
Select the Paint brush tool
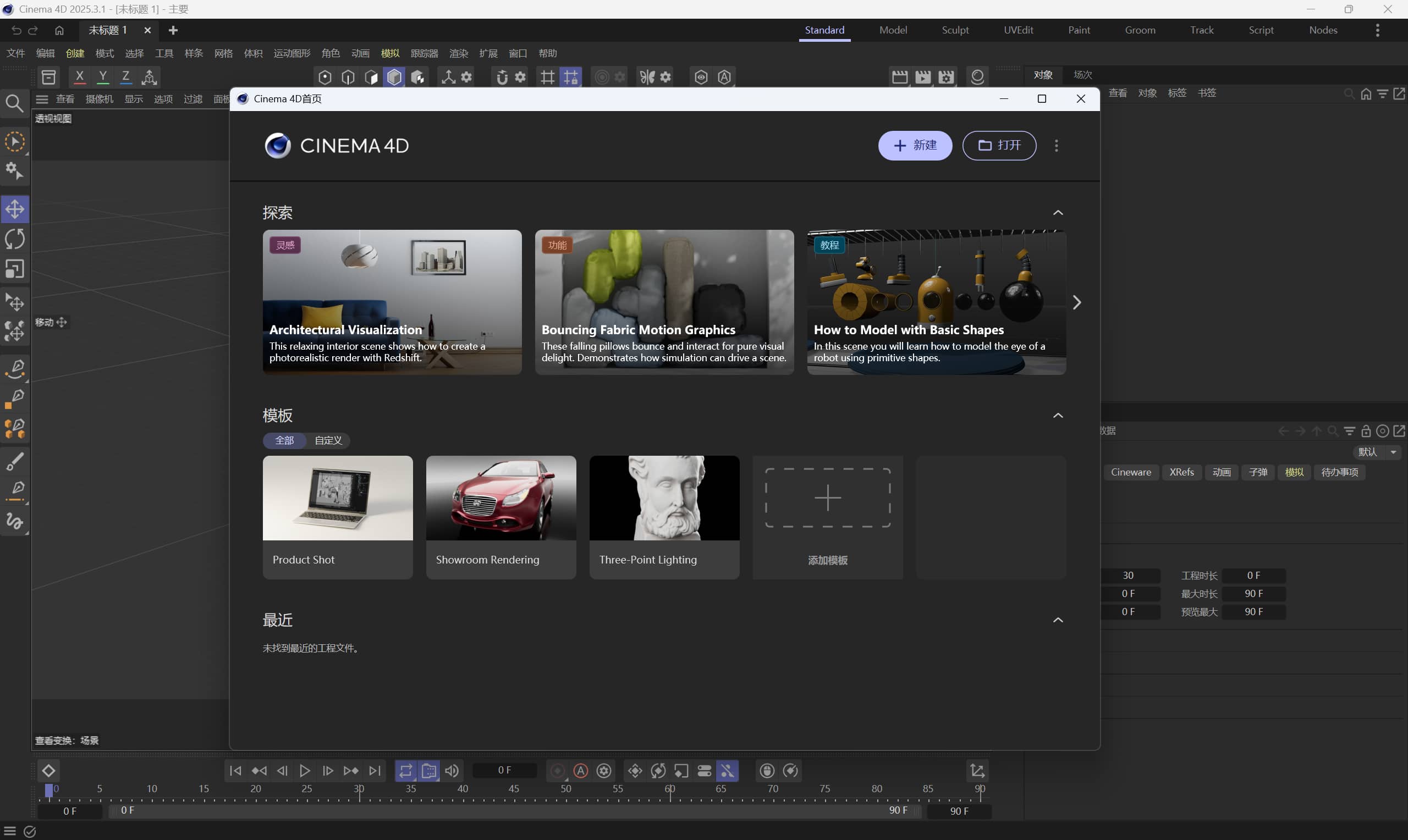point(15,461)
